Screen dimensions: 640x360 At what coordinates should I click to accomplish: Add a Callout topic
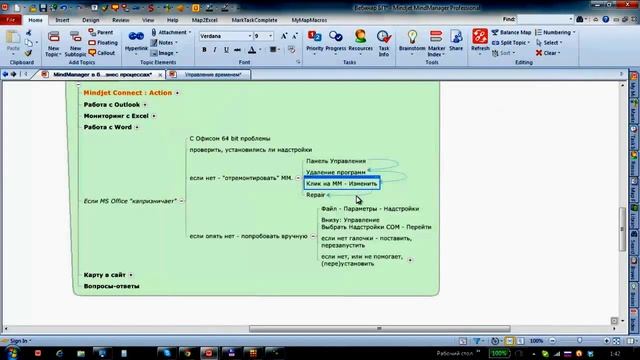pyautogui.click(x=102, y=53)
